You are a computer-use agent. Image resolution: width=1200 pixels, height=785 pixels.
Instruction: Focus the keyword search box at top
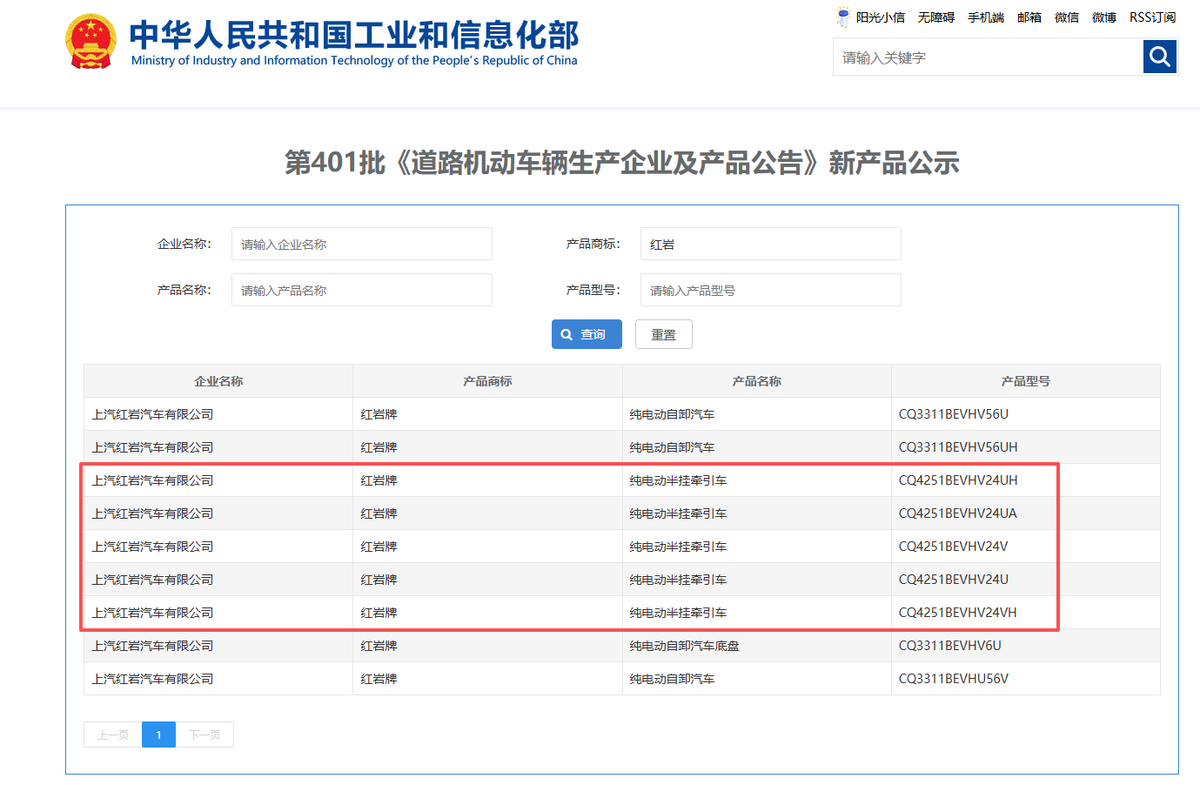tap(987, 58)
